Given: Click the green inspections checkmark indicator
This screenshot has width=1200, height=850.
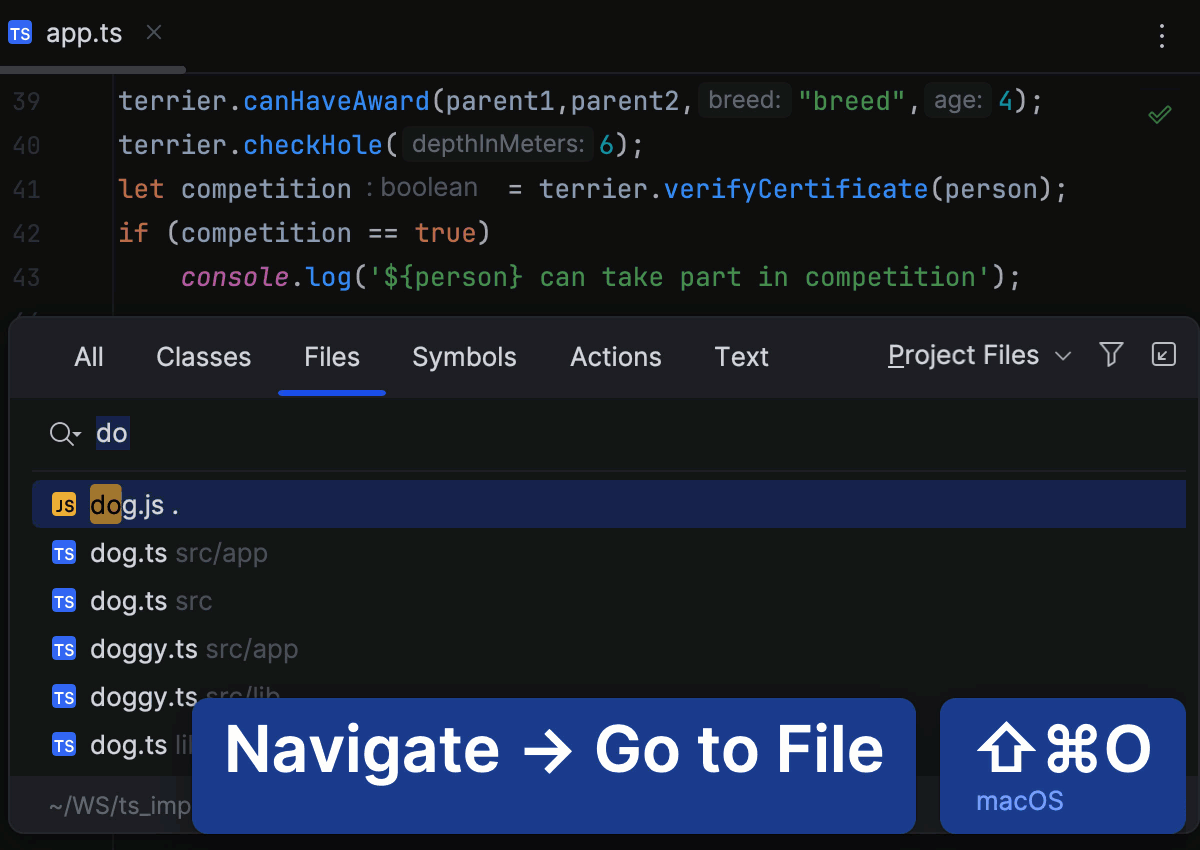Looking at the screenshot, I should [x=1159, y=114].
